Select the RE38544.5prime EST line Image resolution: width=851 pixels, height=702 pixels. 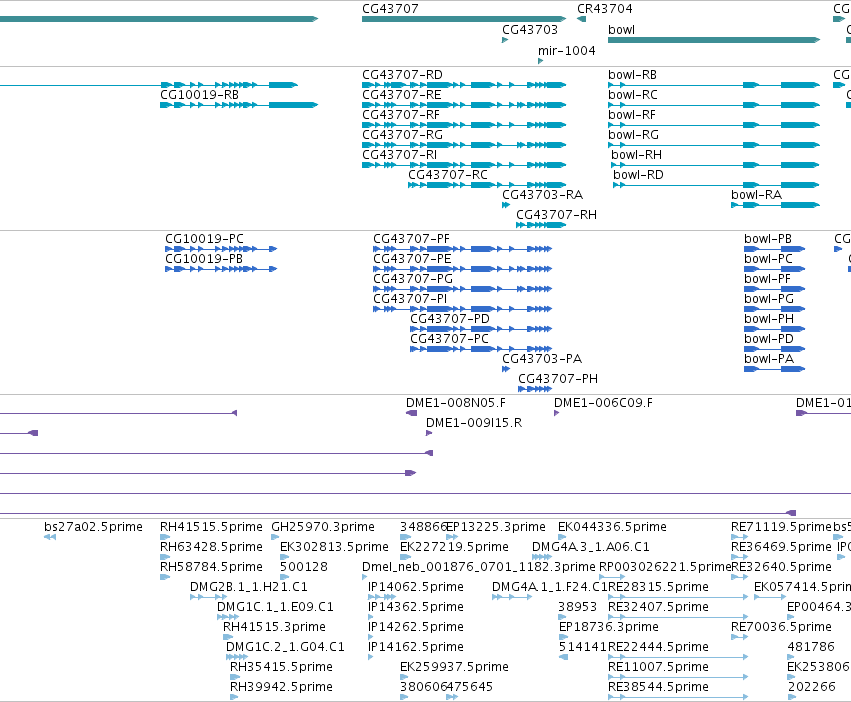(x=678, y=697)
